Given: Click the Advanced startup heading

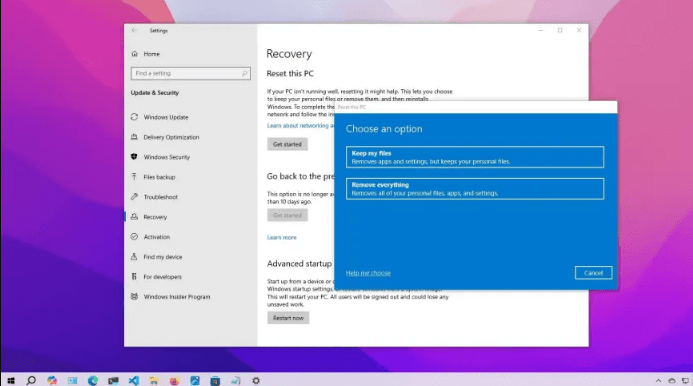Looking at the screenshot, I should tap(299, 264).
